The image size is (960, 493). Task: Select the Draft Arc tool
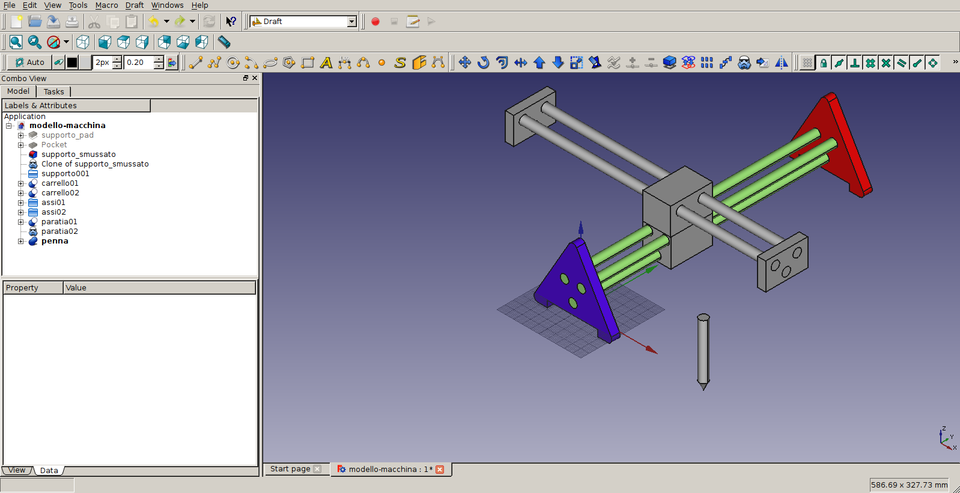[251, 62]
